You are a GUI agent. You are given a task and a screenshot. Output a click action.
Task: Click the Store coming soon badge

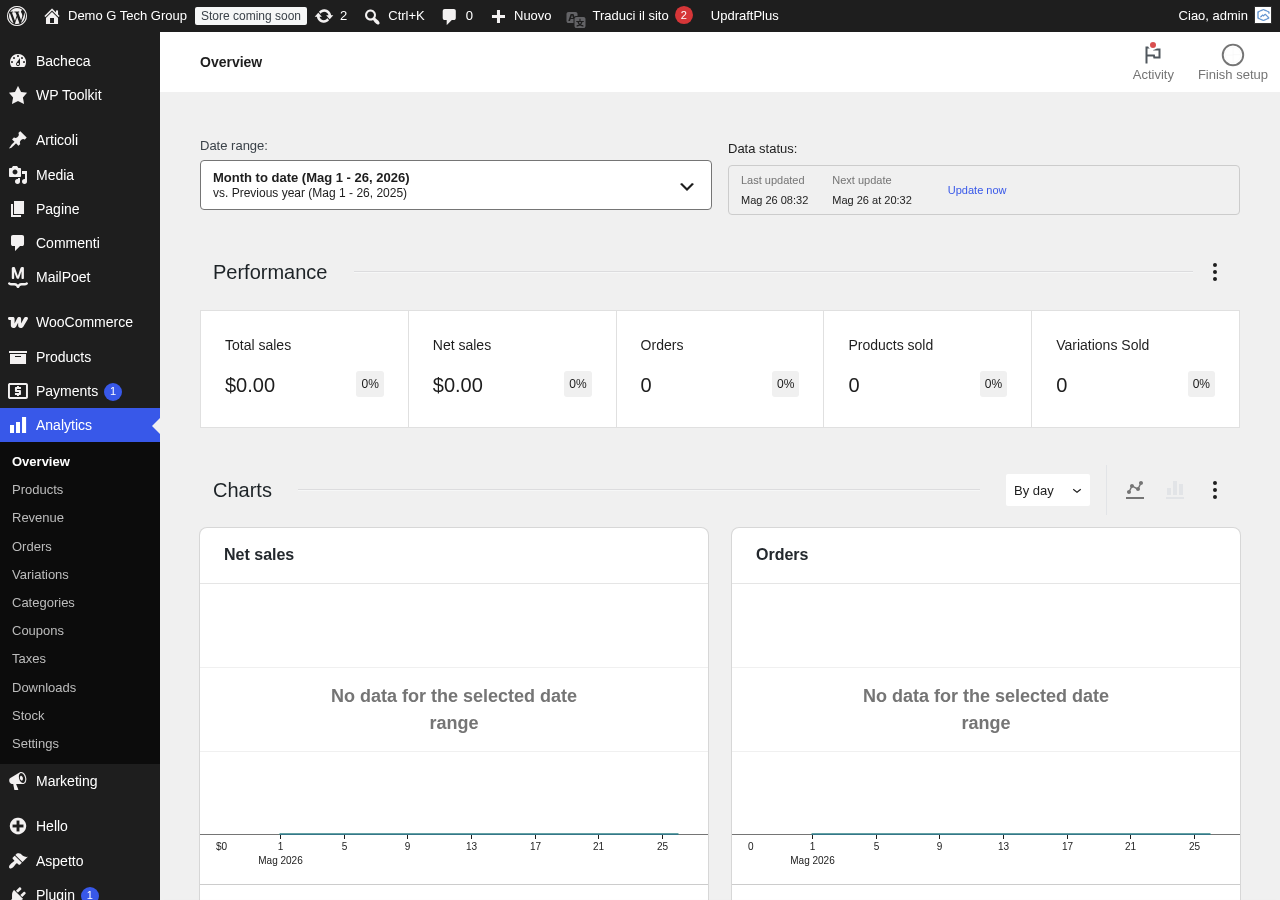tap(251, 16)
